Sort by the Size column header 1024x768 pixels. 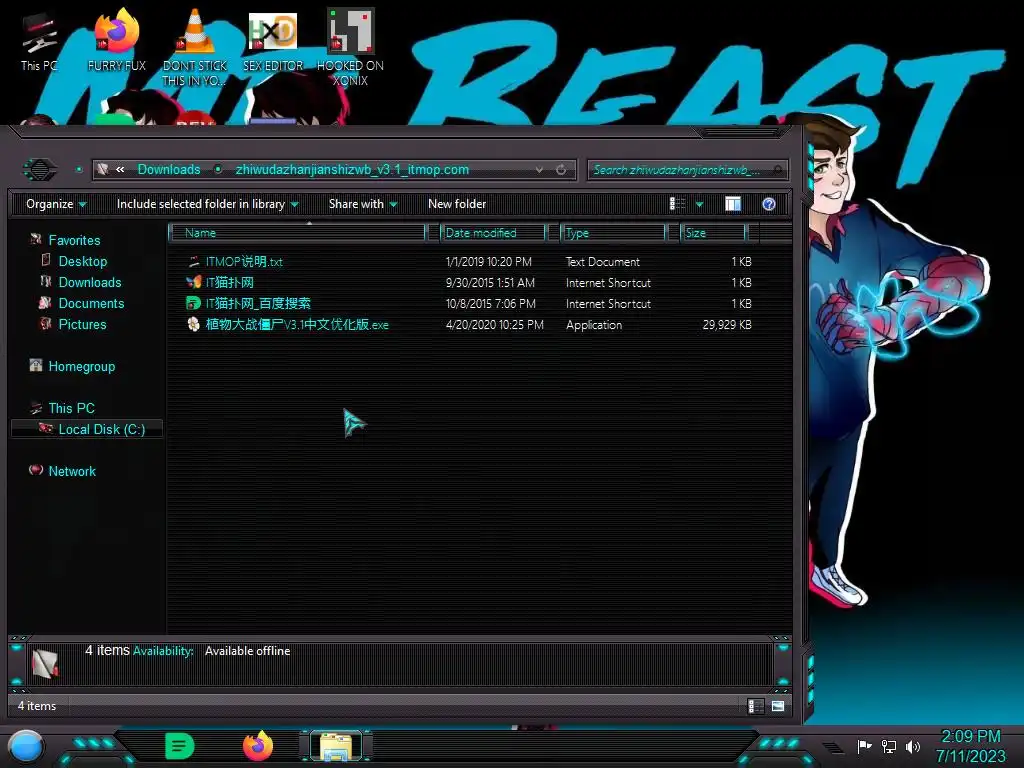(713, 232)
